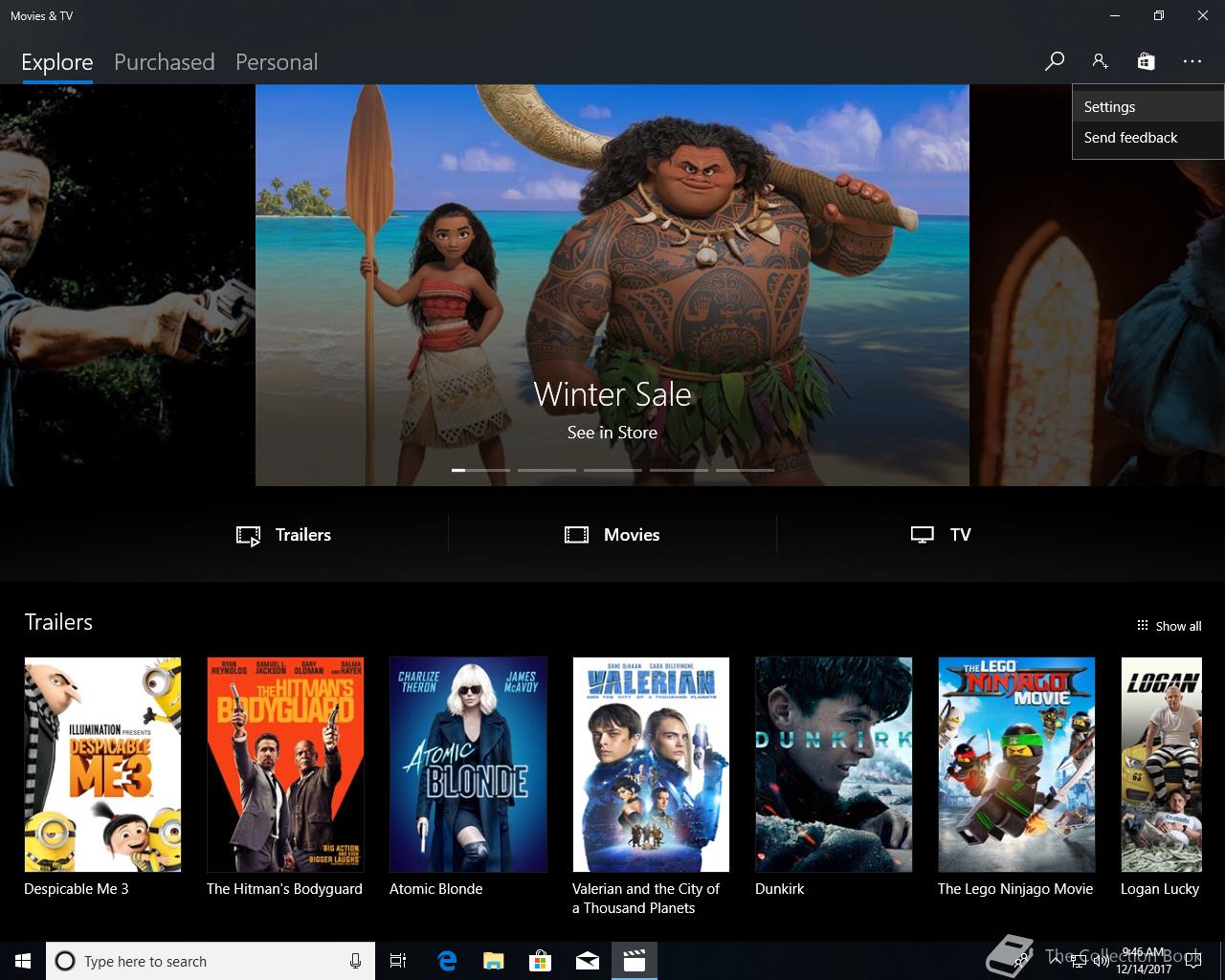
Task: Click the Winter Sale banner title
Action: click(x=612, y=394)
